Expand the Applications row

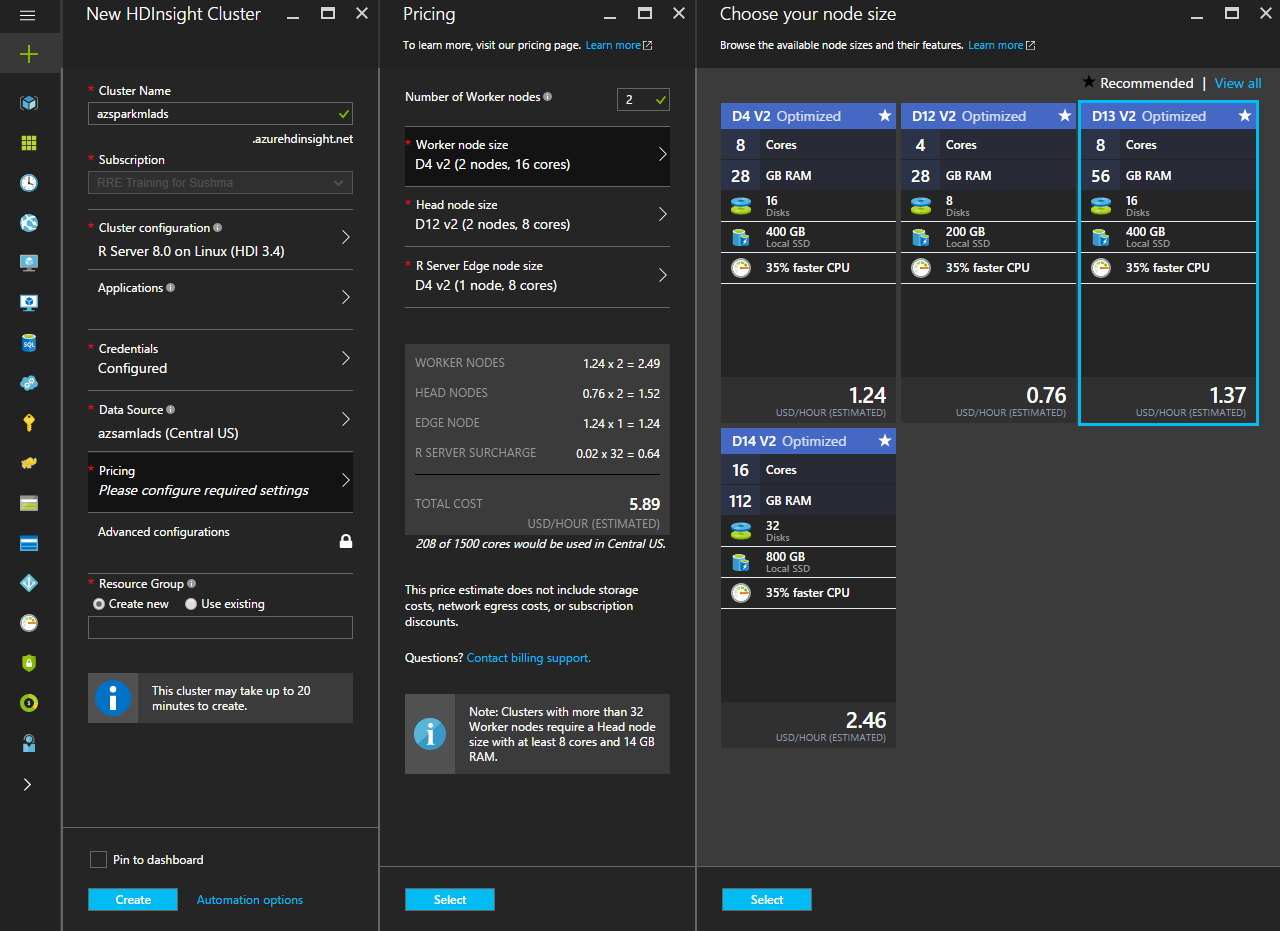point(220,300)
